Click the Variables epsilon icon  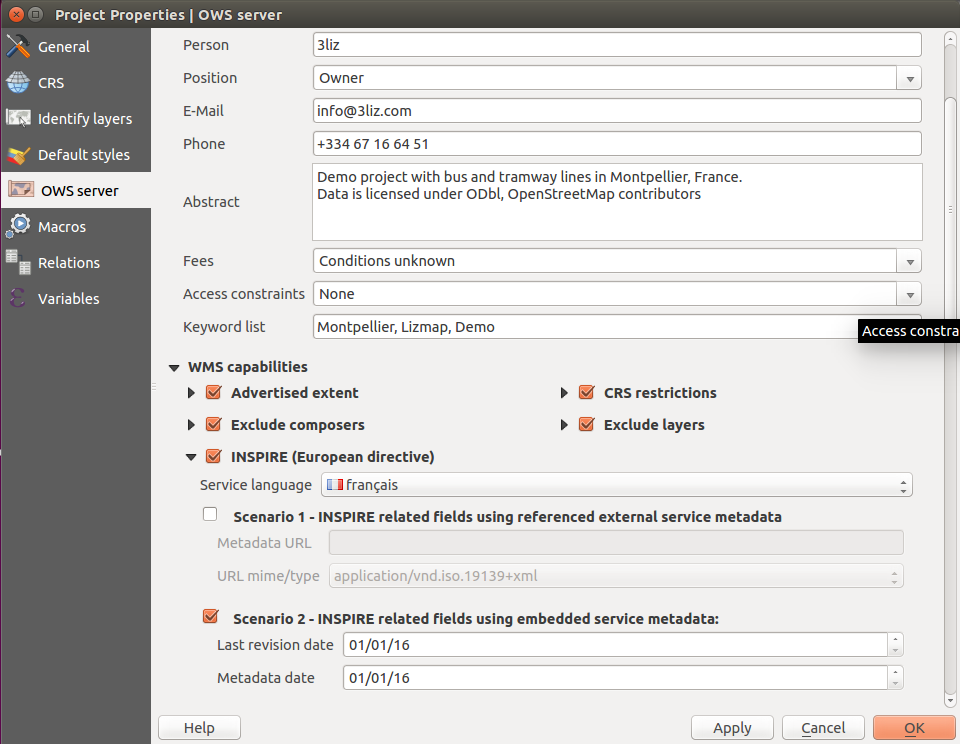point(18,298)
